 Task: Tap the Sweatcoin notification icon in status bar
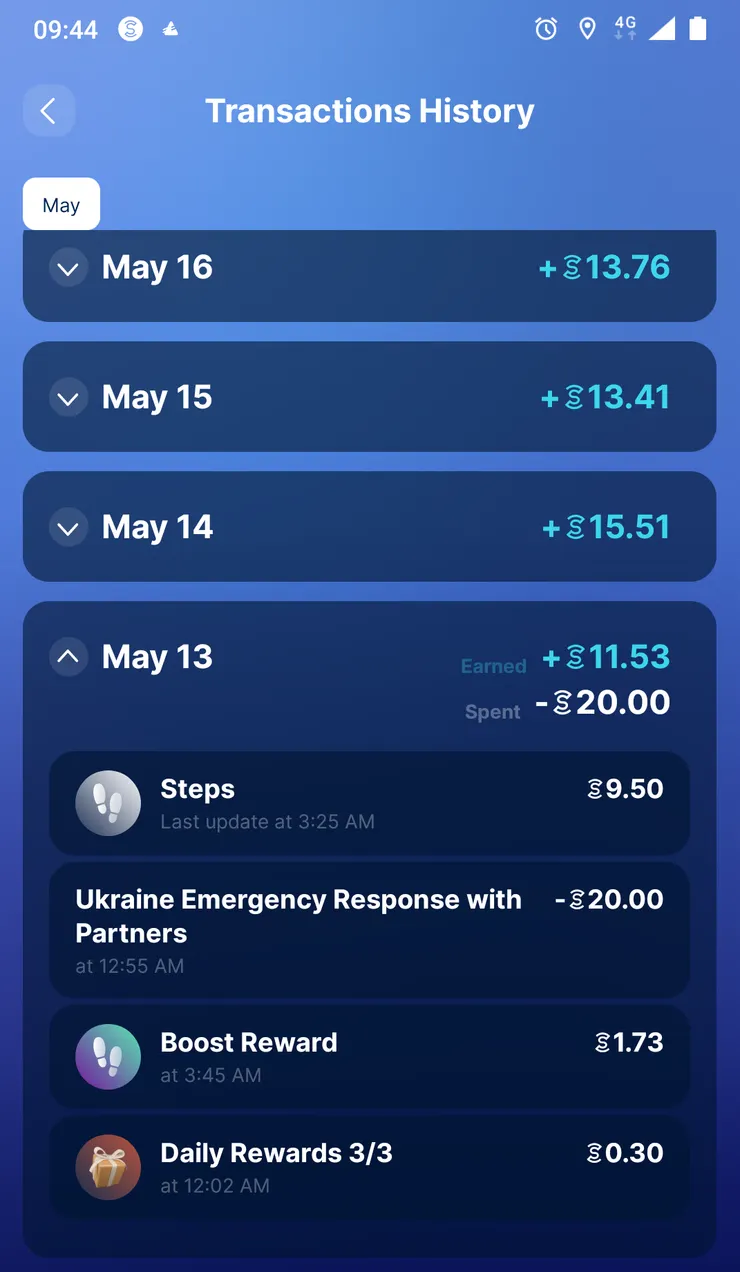[130, 29]
